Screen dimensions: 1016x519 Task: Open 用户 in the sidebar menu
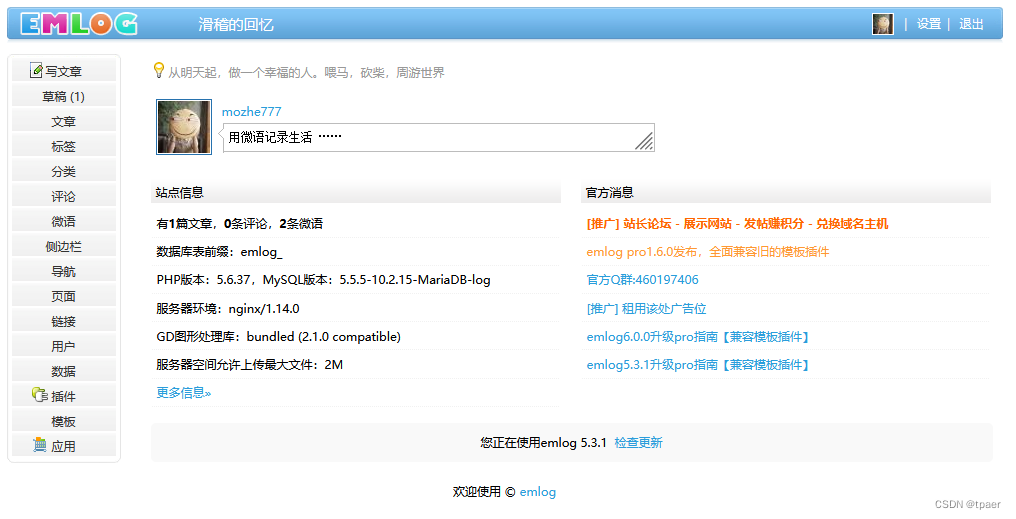(64, 347)
